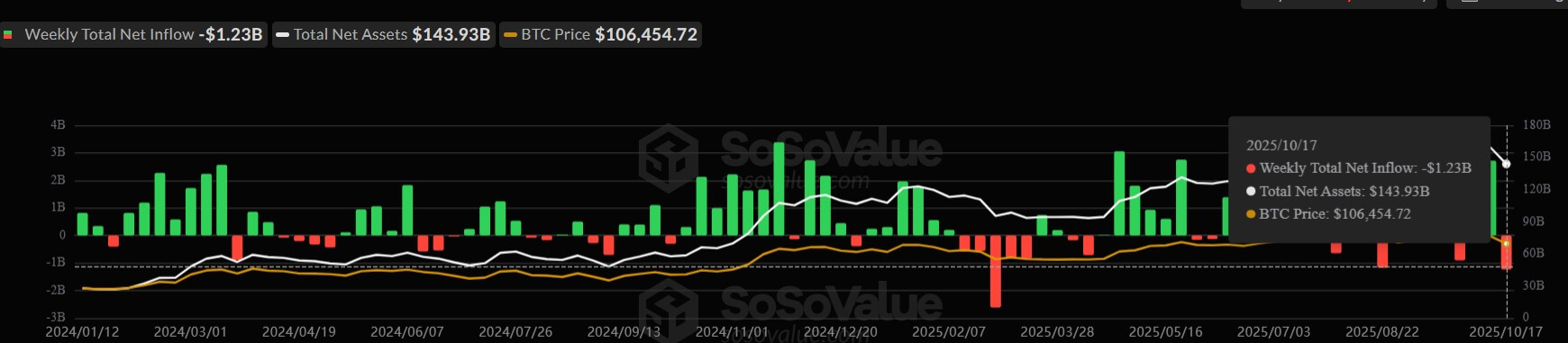Click the 30B assets axis label
Screen dimensions: 1568x343
[1533, 285]
